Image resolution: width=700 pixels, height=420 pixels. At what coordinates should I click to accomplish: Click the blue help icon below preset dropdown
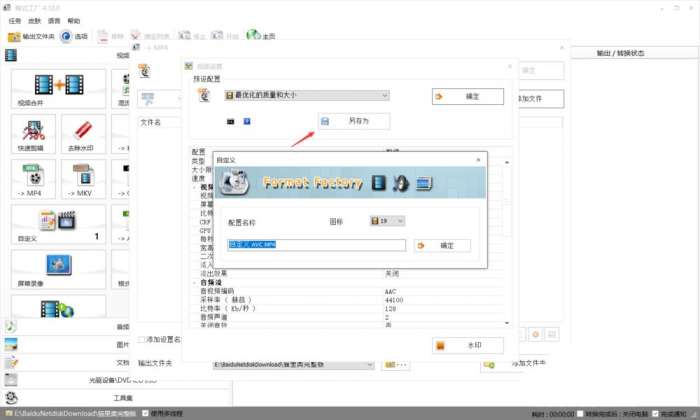pos(247,121)
